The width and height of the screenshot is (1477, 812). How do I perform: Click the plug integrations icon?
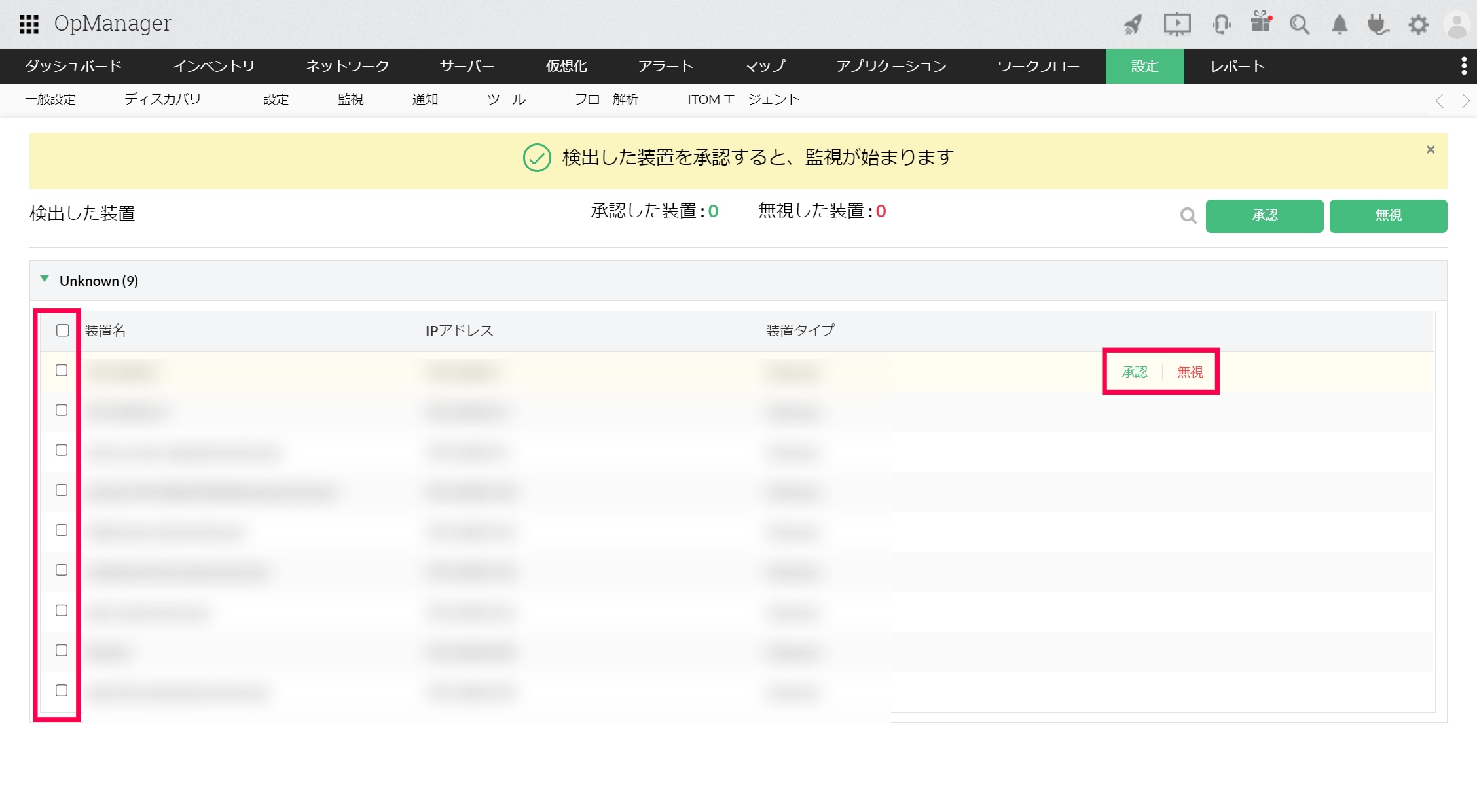click(x=1378, y=25)
